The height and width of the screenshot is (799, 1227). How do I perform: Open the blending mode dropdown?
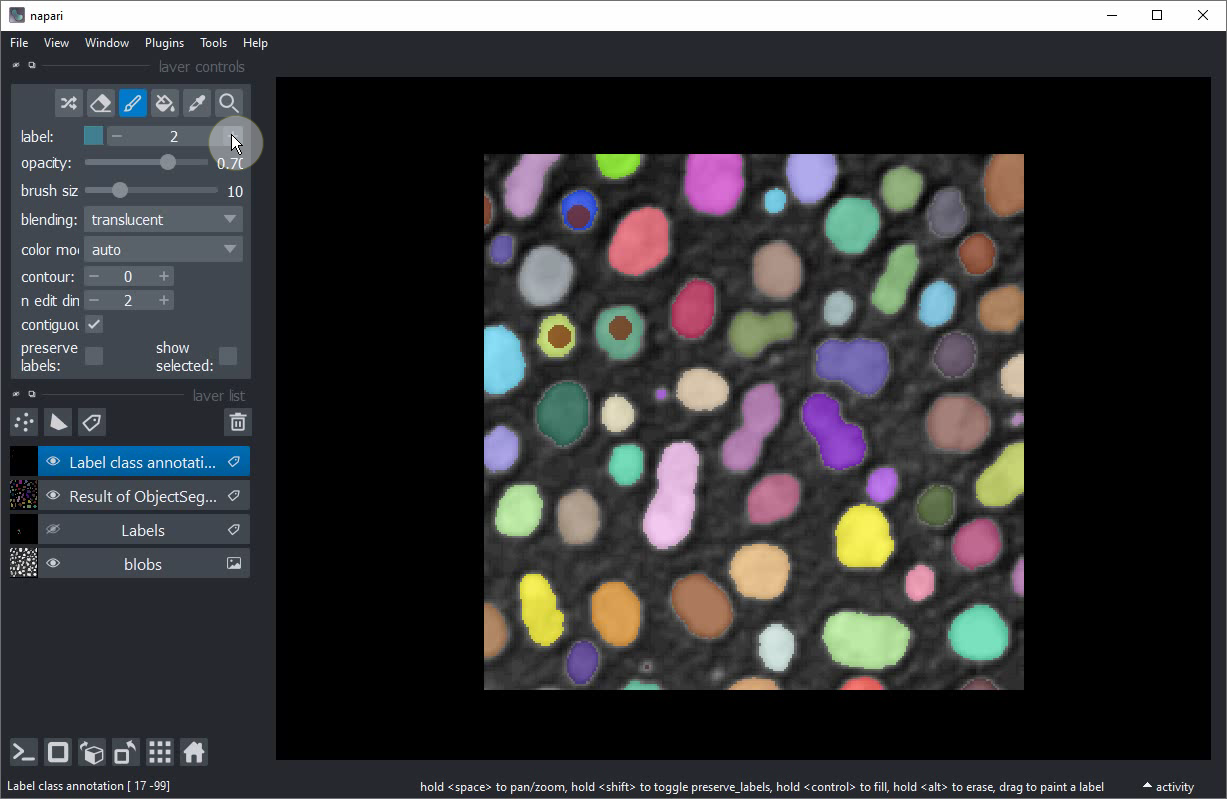163,219
